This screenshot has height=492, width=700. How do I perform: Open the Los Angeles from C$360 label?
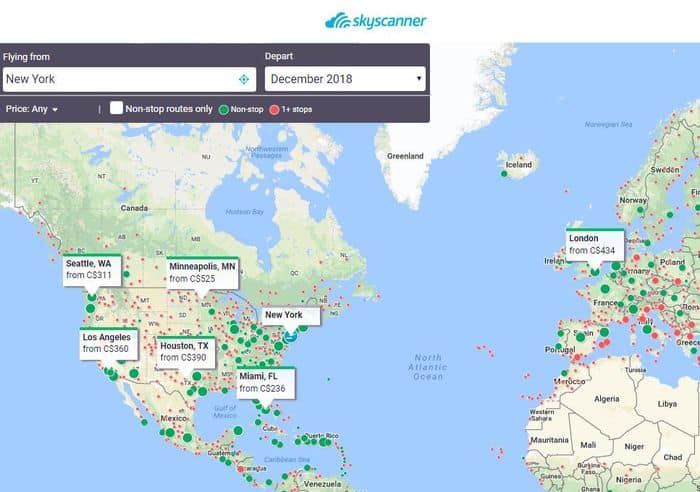click(x=107, y=343)
